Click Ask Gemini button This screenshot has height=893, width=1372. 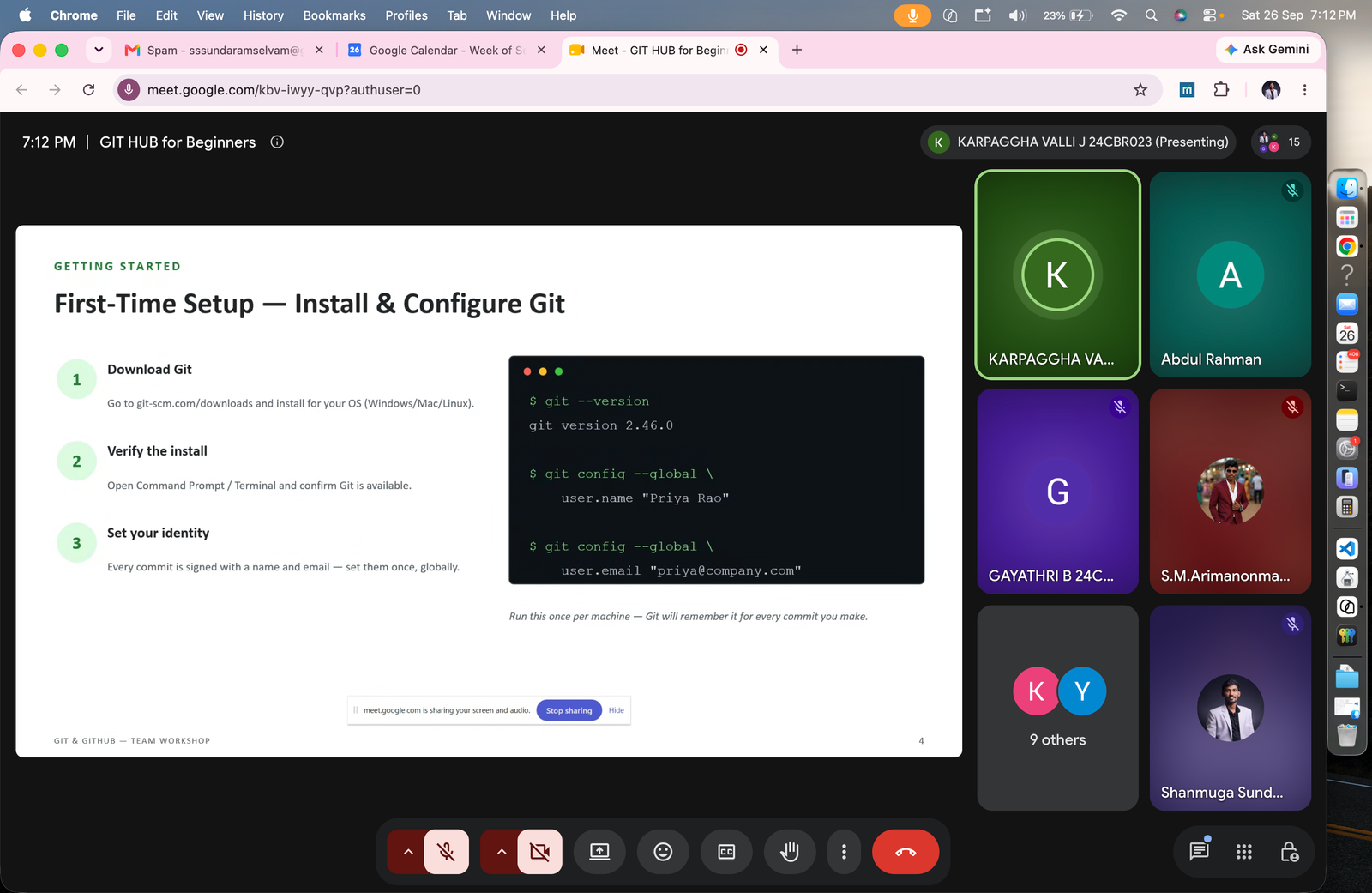(x=1267, y=50)
